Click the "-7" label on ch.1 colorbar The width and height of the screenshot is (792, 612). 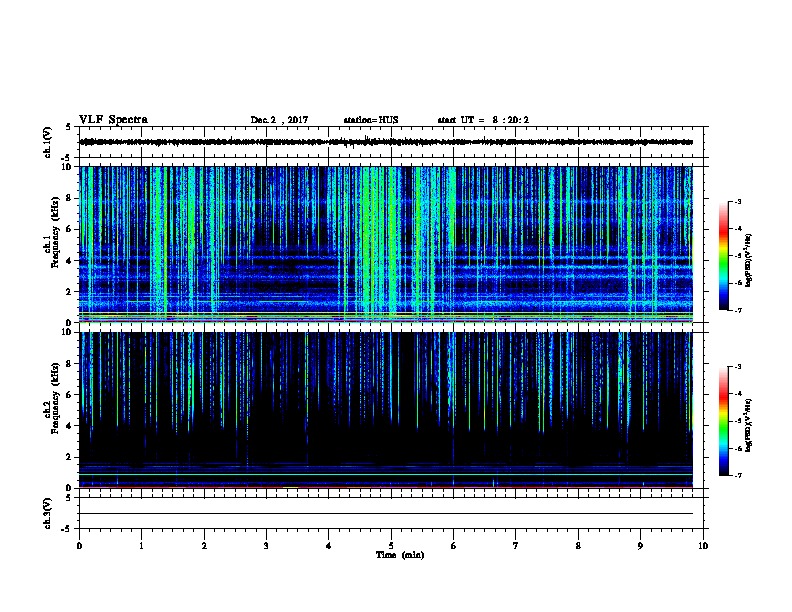[738, 310]
